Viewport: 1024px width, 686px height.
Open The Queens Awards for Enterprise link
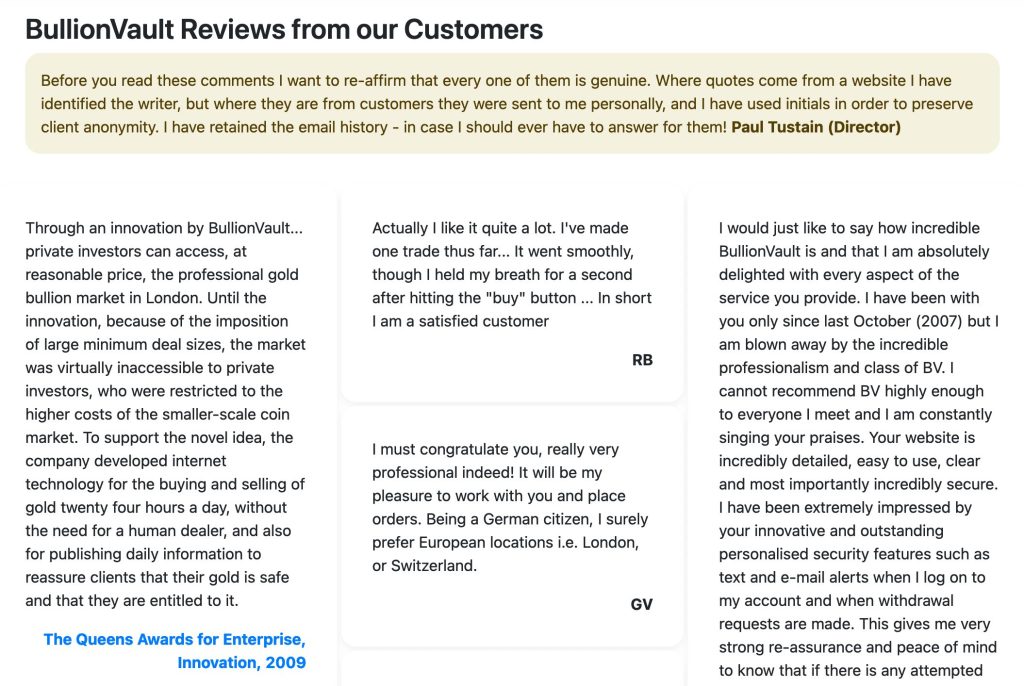coord(174,639)
